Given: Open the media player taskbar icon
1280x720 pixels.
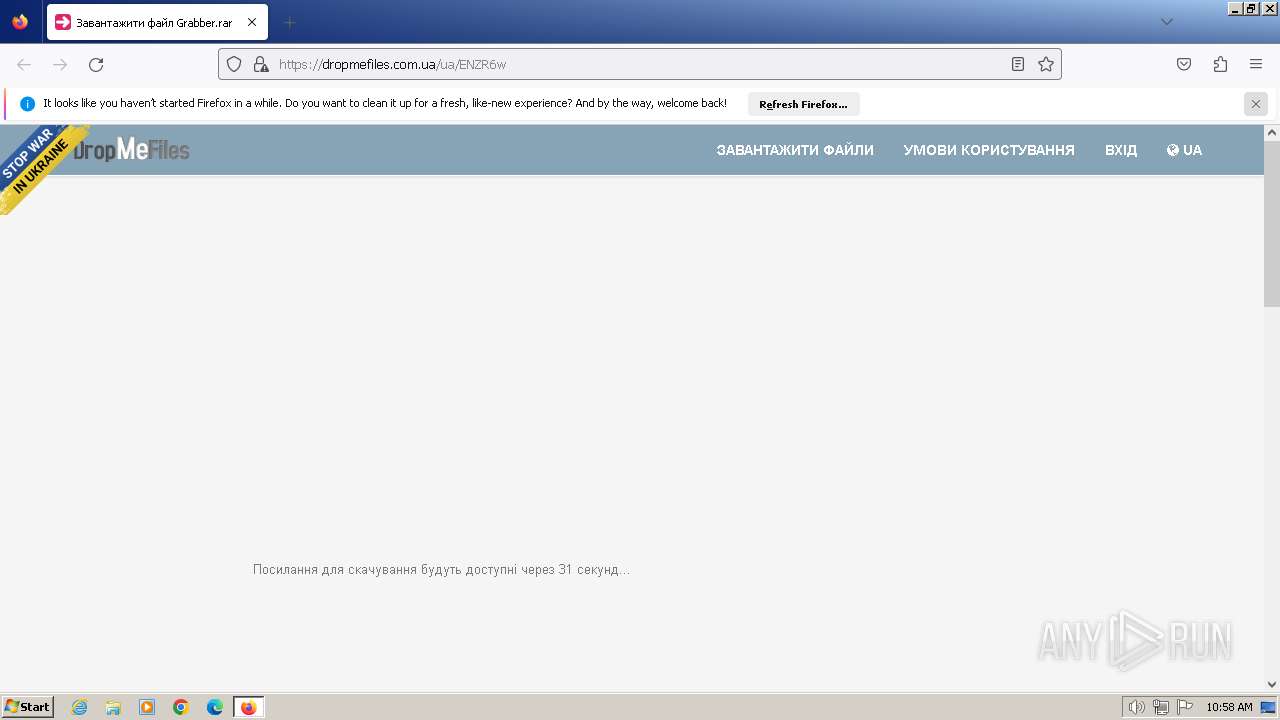Looking at the screenshot, I should coord(147,707).
